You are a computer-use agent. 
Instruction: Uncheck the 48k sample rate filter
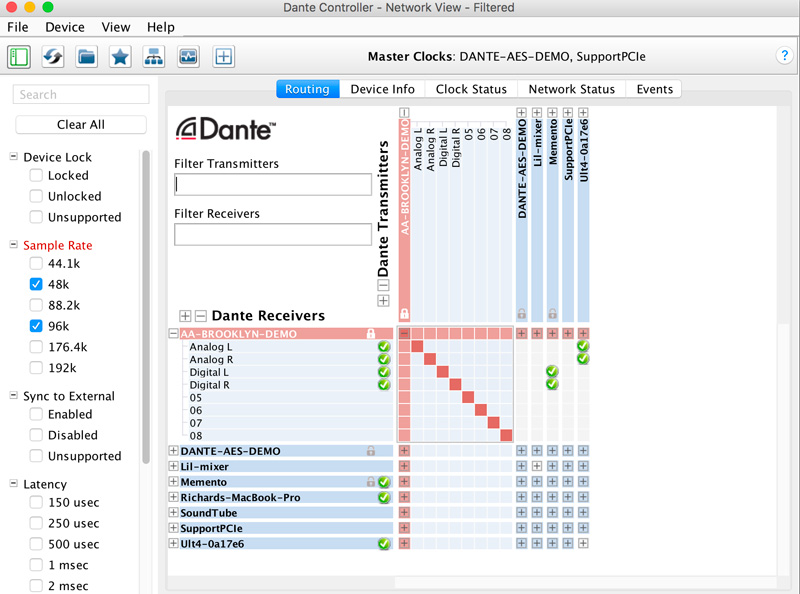point(36,284)
